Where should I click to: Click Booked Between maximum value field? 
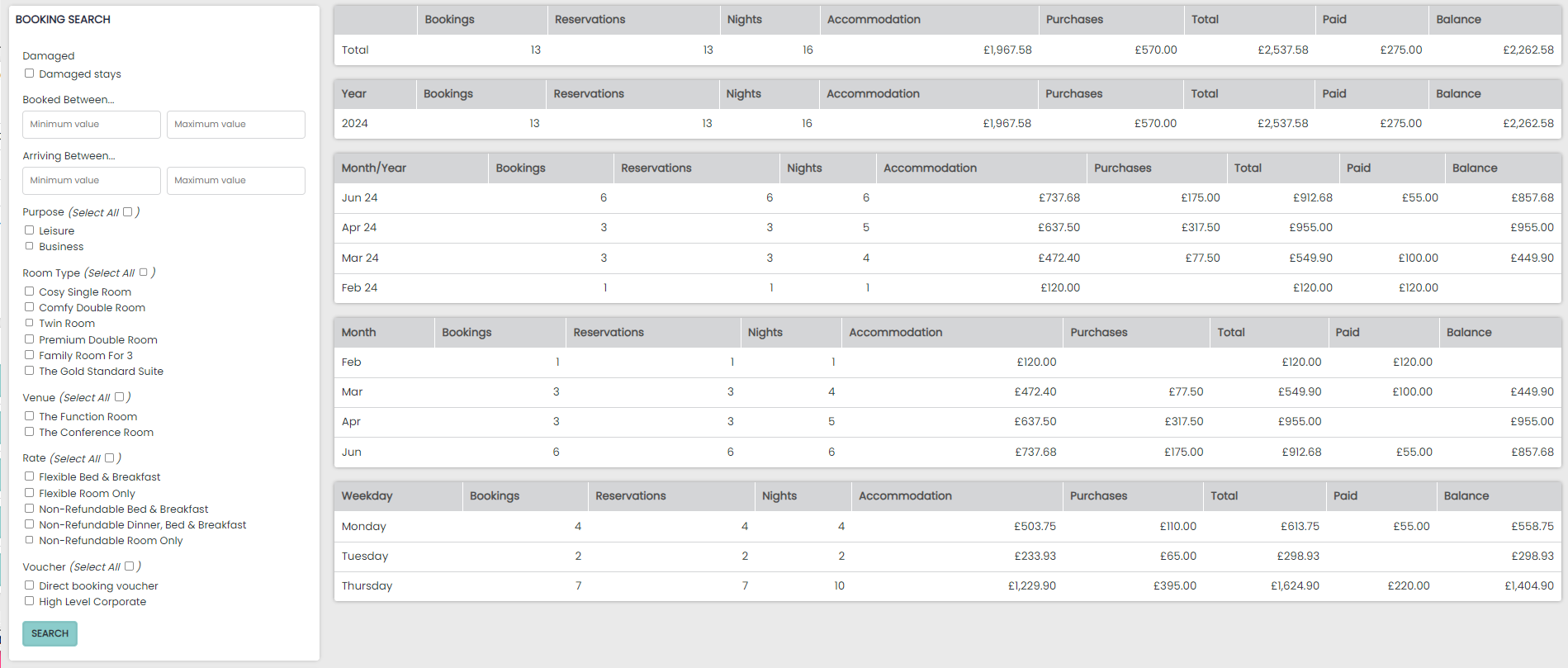coord(235,125)
